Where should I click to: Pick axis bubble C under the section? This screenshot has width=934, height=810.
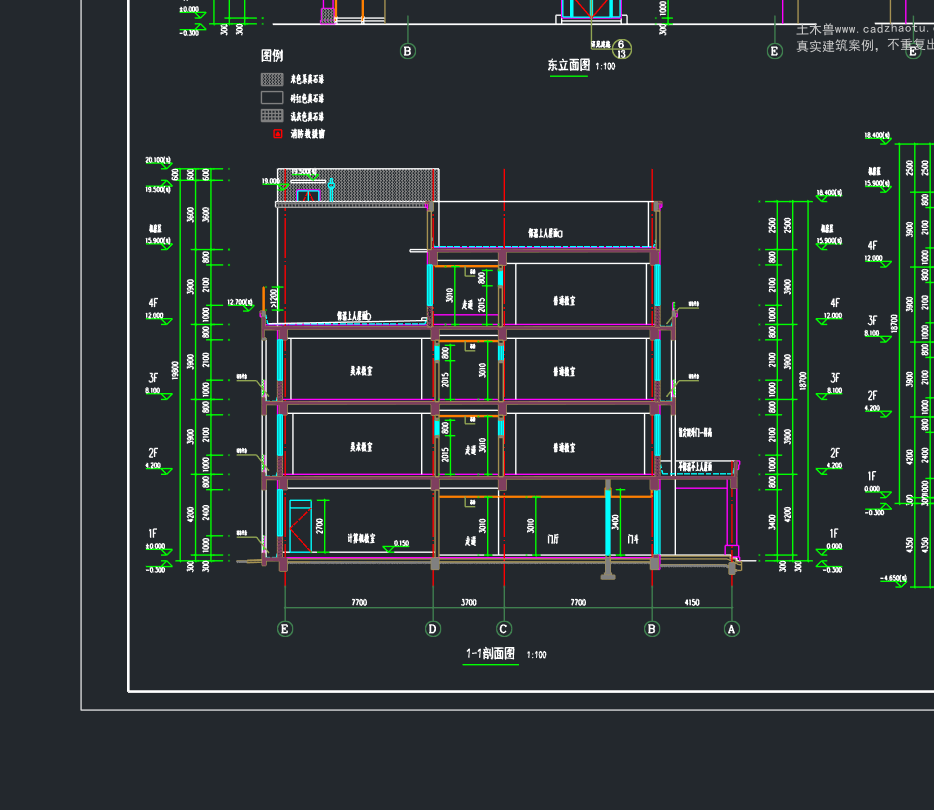coord(504,629)
